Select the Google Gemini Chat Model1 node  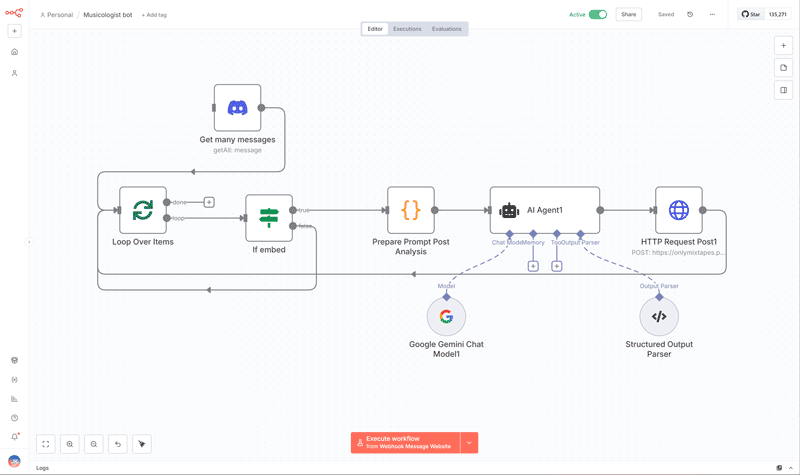click(446, 317)
